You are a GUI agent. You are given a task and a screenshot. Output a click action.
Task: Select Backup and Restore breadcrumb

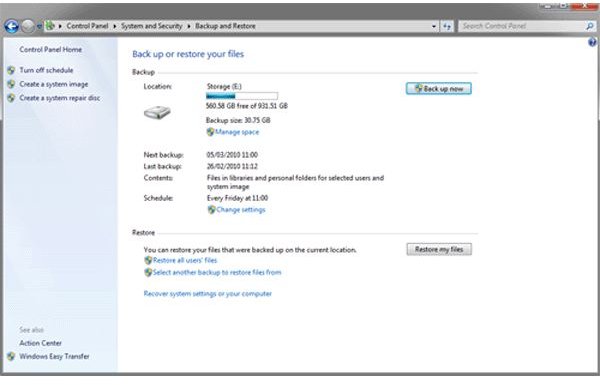225,26
